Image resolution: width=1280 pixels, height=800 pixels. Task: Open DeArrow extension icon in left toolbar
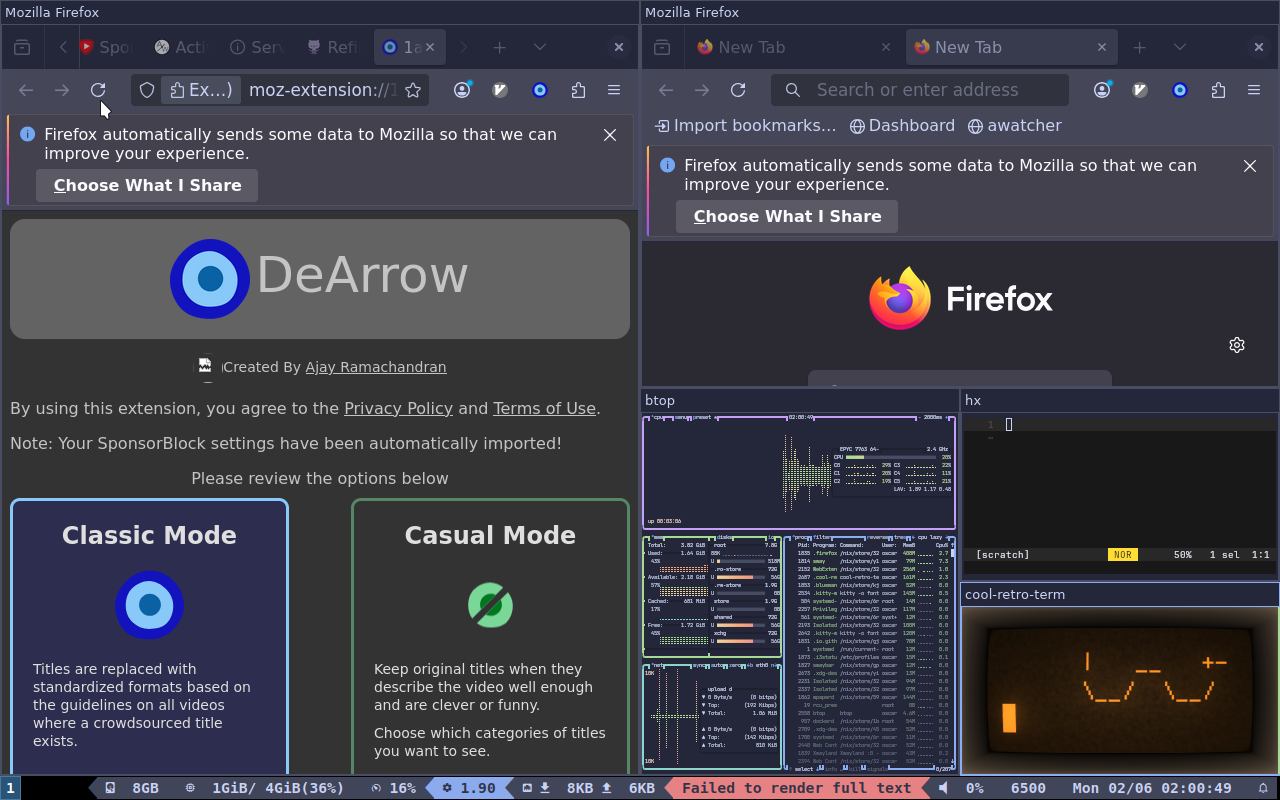click(540, 90)
